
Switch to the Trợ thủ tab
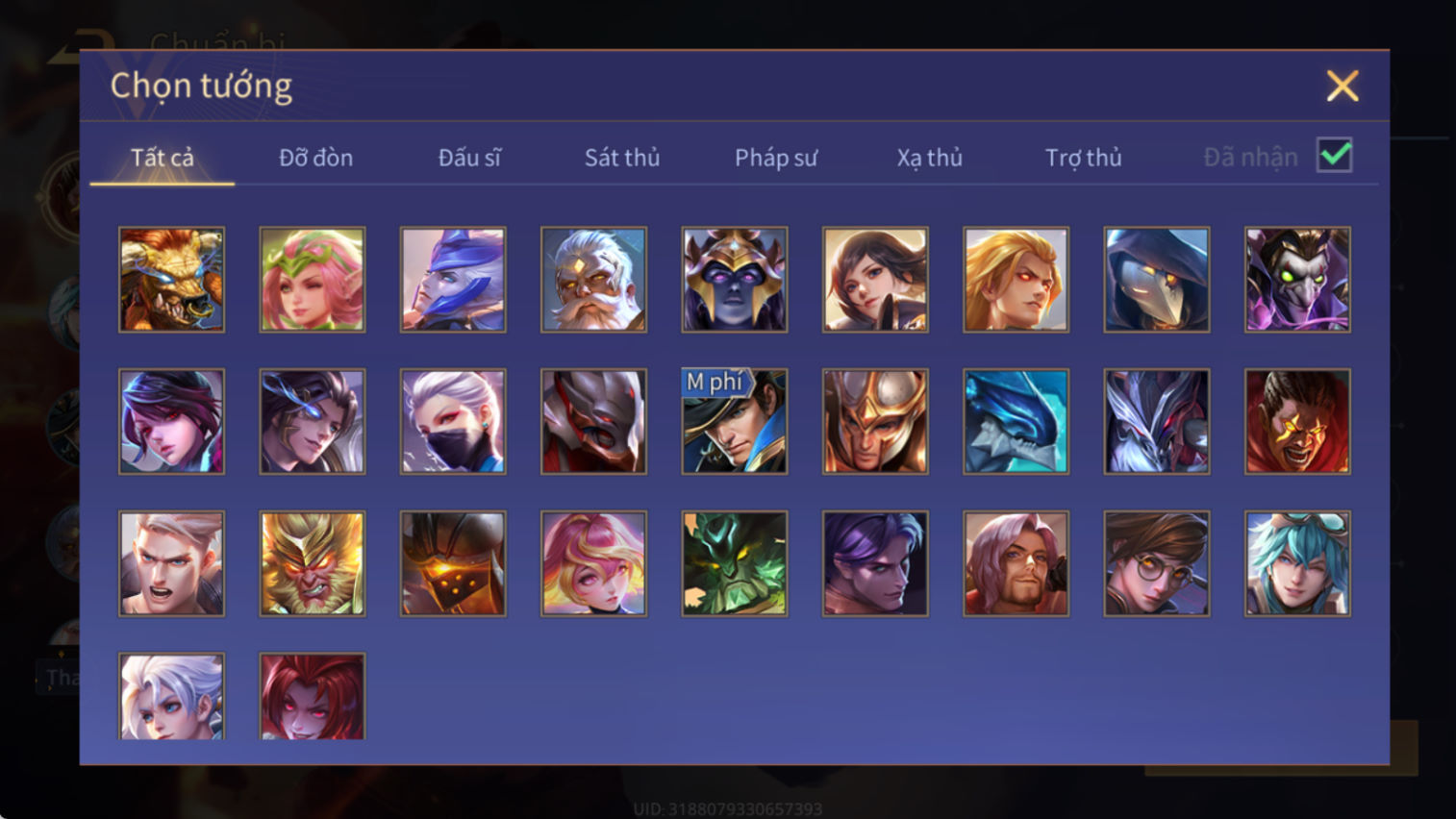(x=1084, y=158)
